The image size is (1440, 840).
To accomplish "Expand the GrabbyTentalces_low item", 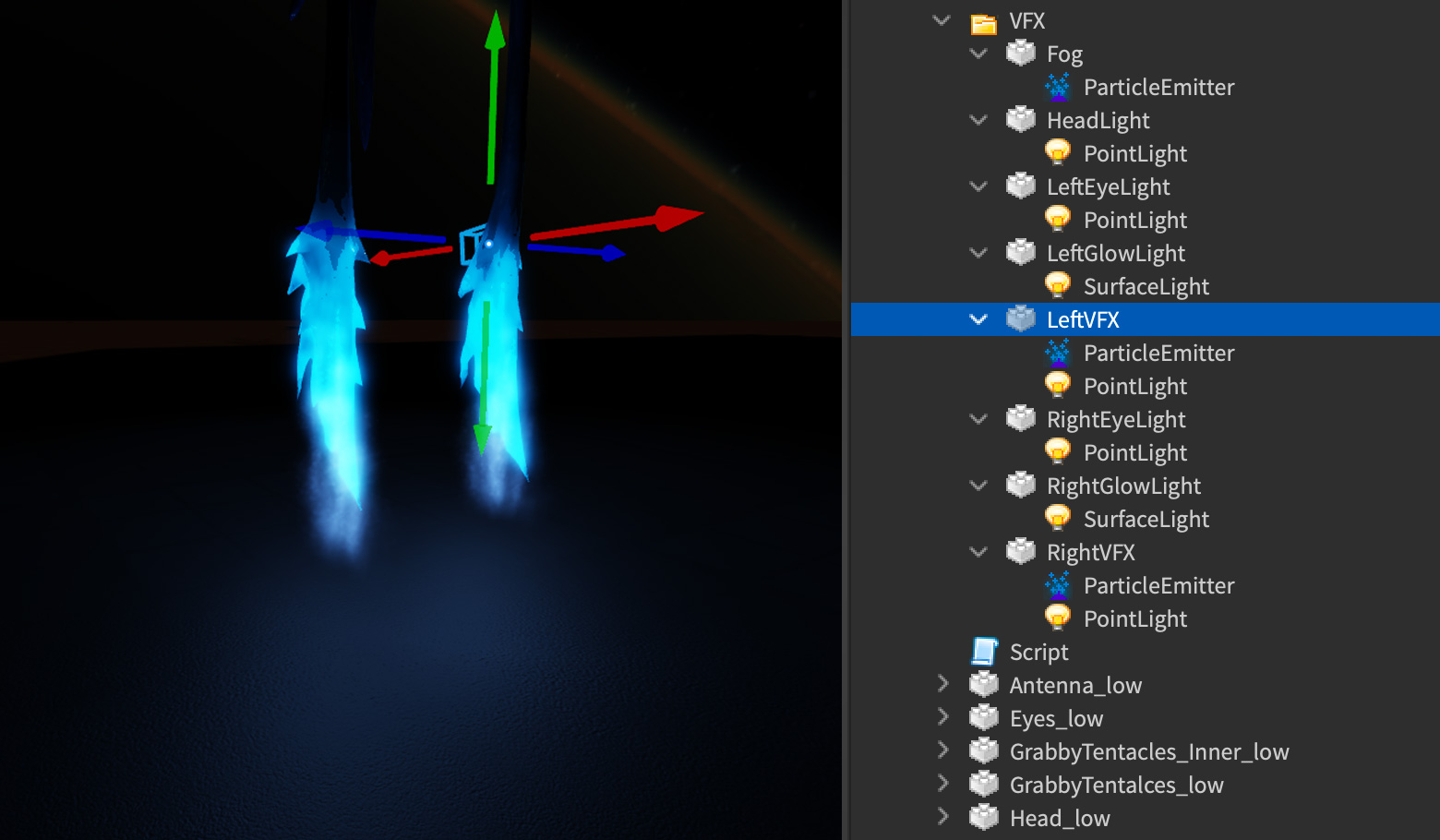I will (x=942, y=783).
